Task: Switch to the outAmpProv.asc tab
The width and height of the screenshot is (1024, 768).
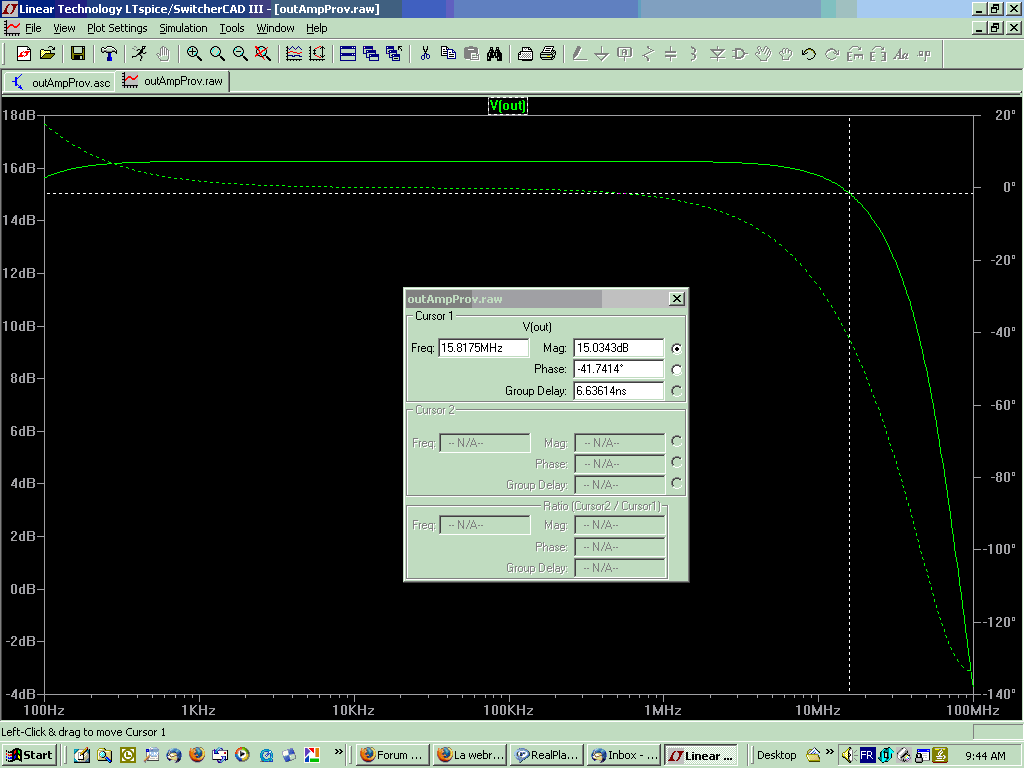Action: [61, 82]
